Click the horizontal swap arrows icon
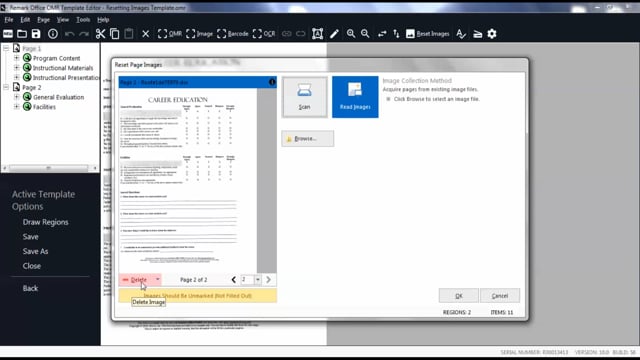This screenshot has height=360, width=640. pyautogui.click(x=382, y=34)
